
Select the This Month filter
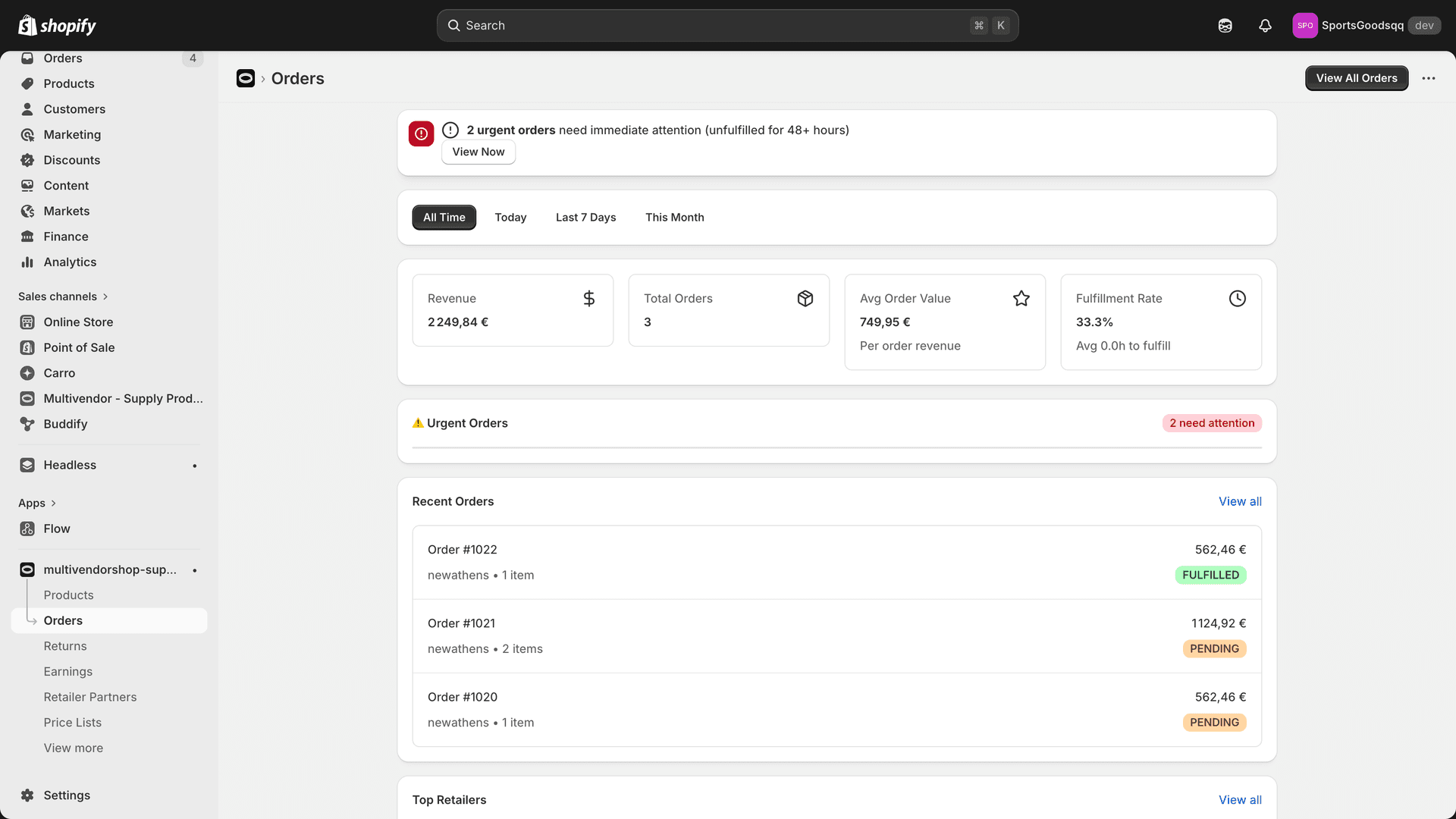[x=674, y=217]
